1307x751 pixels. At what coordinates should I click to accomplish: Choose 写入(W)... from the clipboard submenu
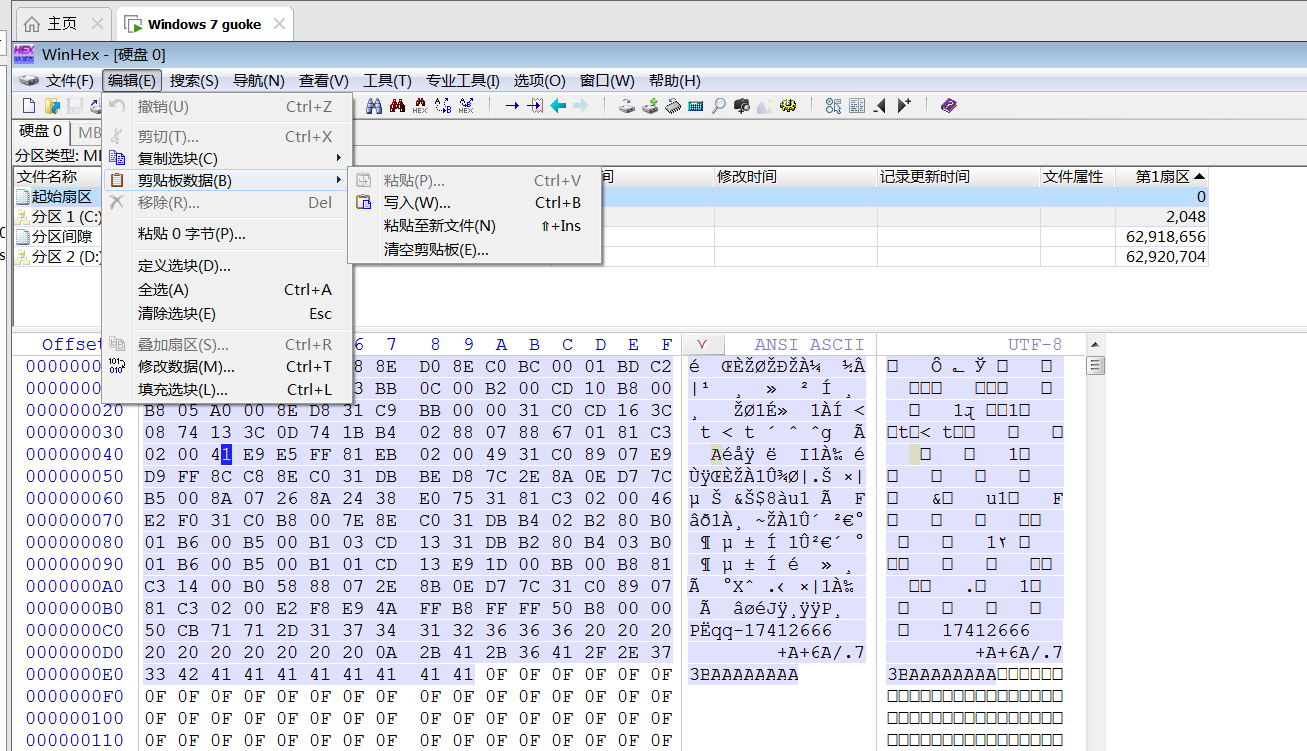point(474,203)
